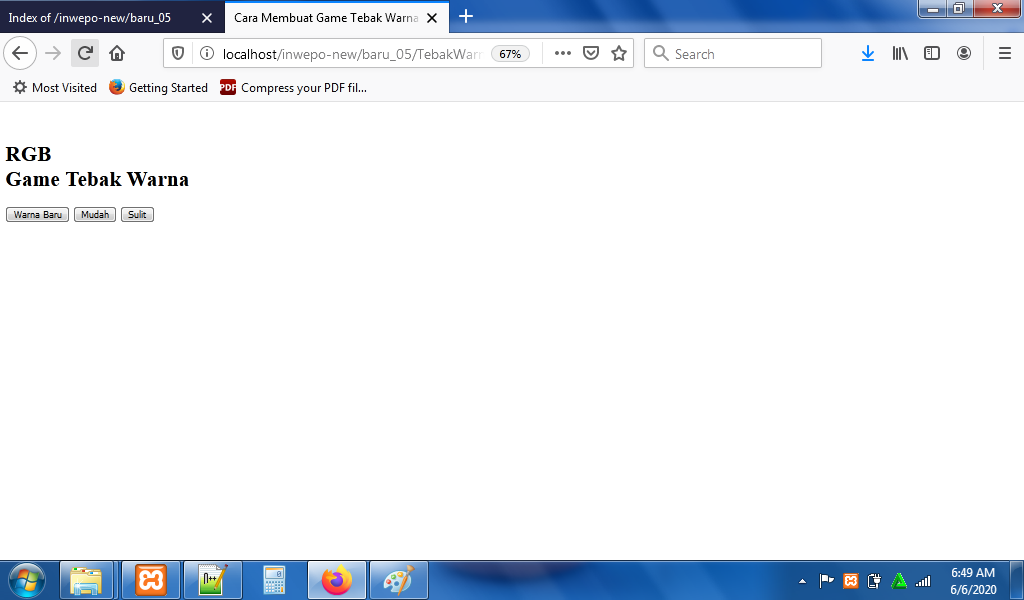This screenshot has height=600, width=1024.
Task: Open the Library icon
Action: click(x=900, y=54)
